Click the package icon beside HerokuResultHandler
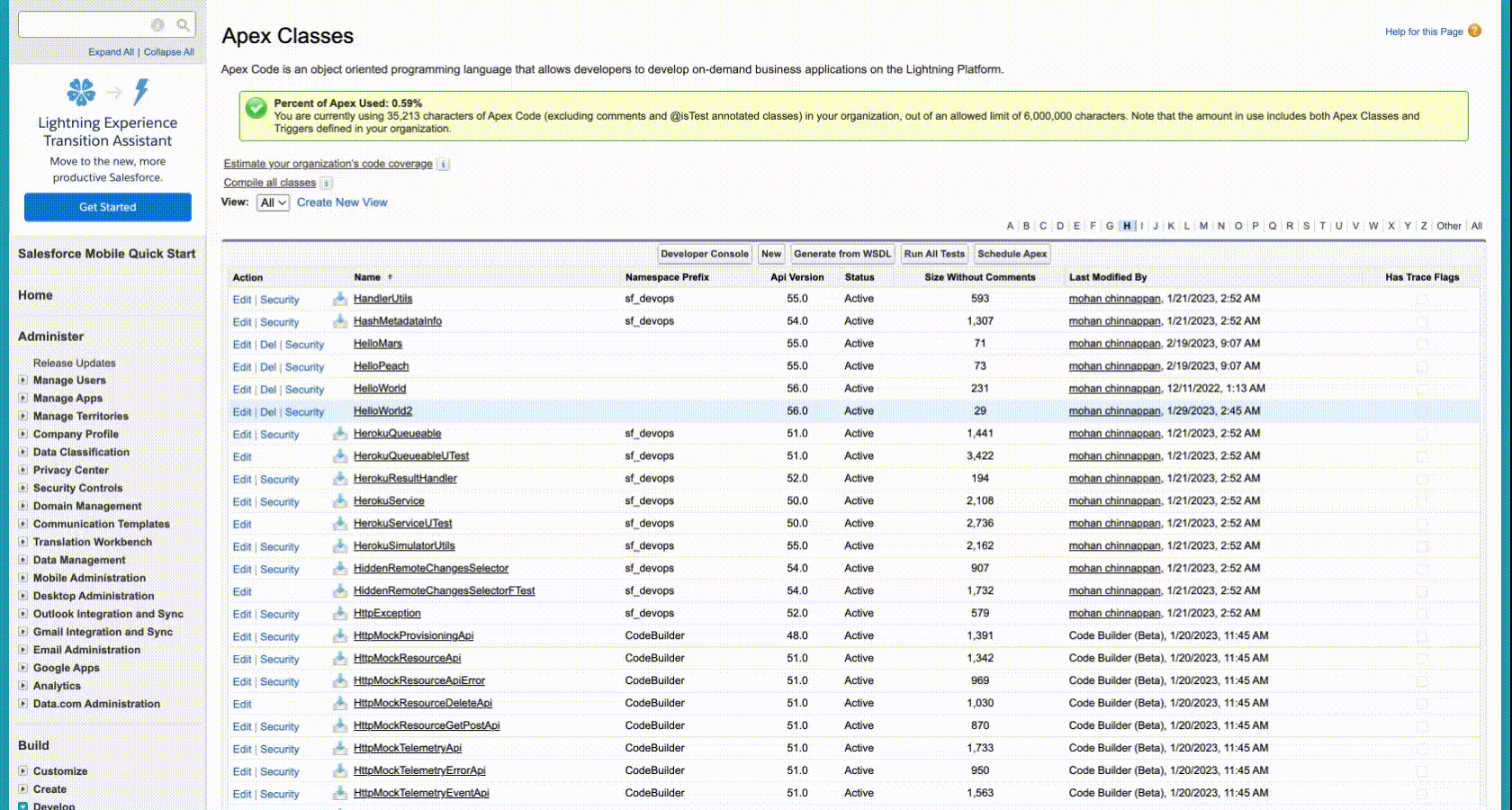The width and height of the screenshot is (1512, 810). pyautogui.click(x=340, y=478)
